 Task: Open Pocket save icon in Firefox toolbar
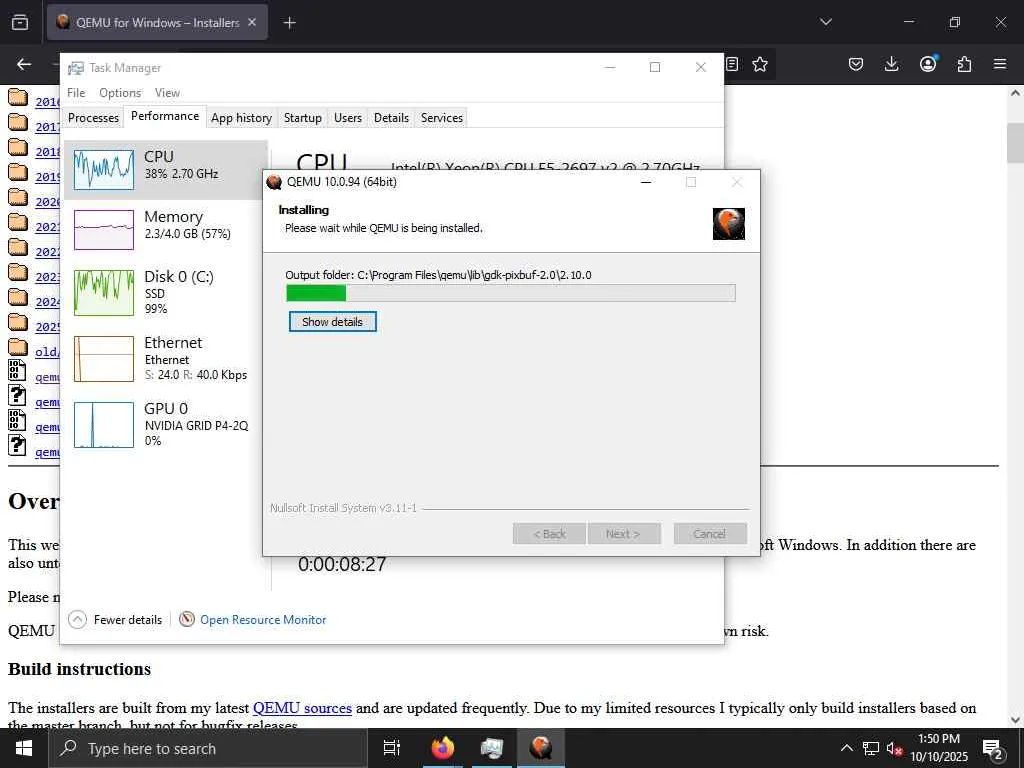(x=856, y=64)
